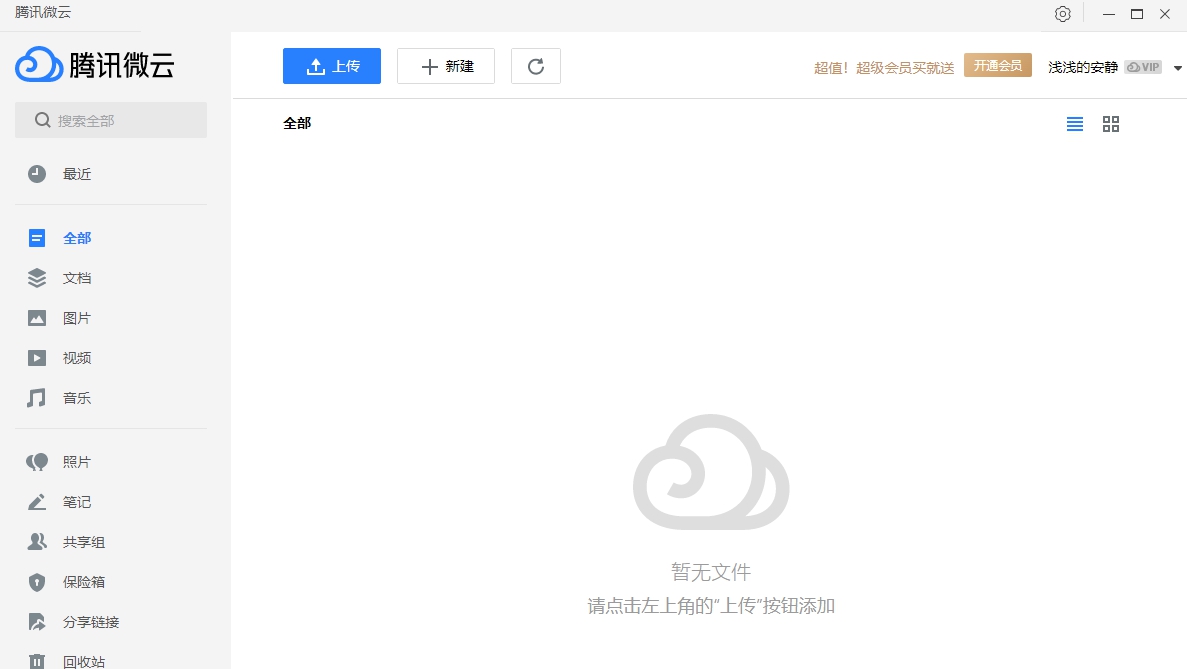Click the VIP badge next to username
The height and width of the screenshot is (669, 1187).
click(1142, 67)
